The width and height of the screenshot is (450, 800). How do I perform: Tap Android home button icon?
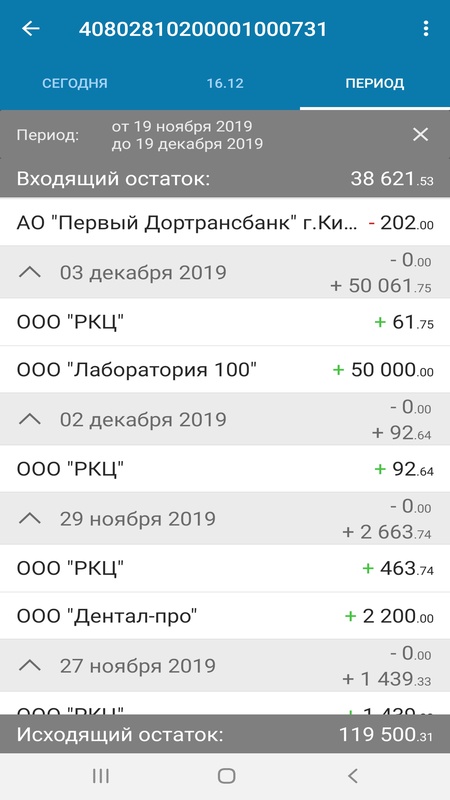[x=226, y=776]
